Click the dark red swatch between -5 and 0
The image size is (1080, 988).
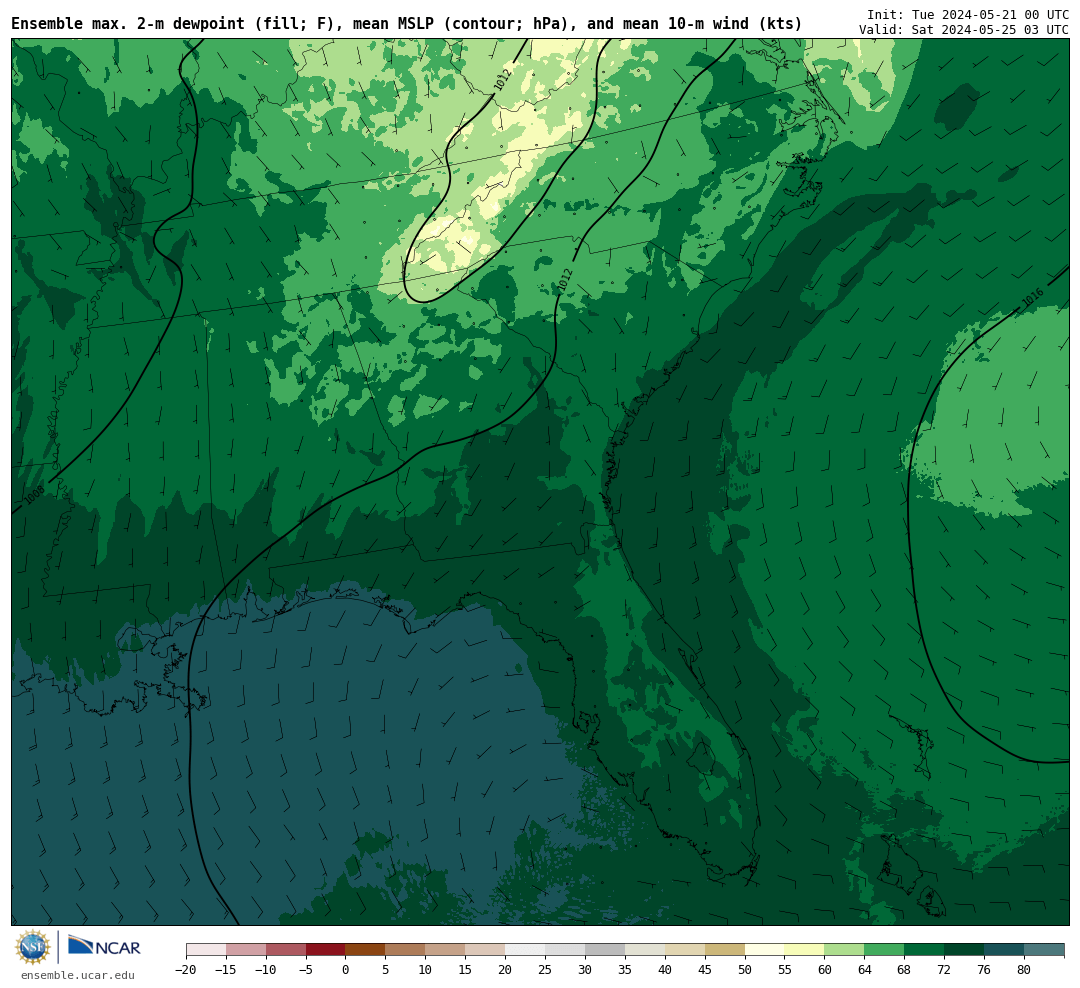(325, 950)
